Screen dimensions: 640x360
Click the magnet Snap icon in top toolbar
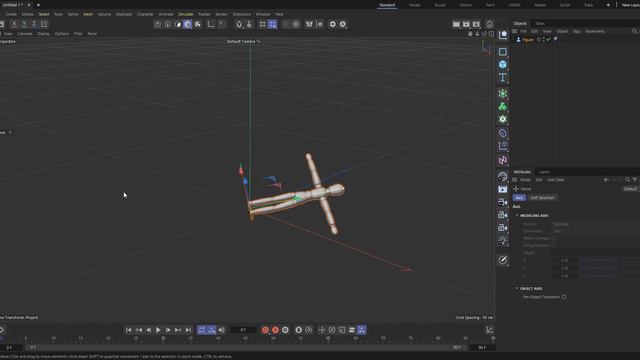(x=239, y=24)
